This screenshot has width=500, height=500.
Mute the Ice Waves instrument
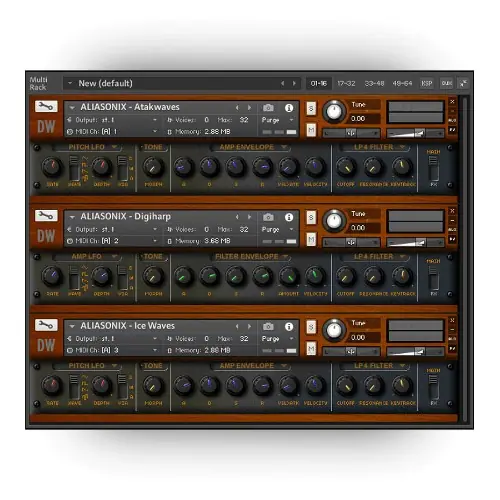(311, 349)
